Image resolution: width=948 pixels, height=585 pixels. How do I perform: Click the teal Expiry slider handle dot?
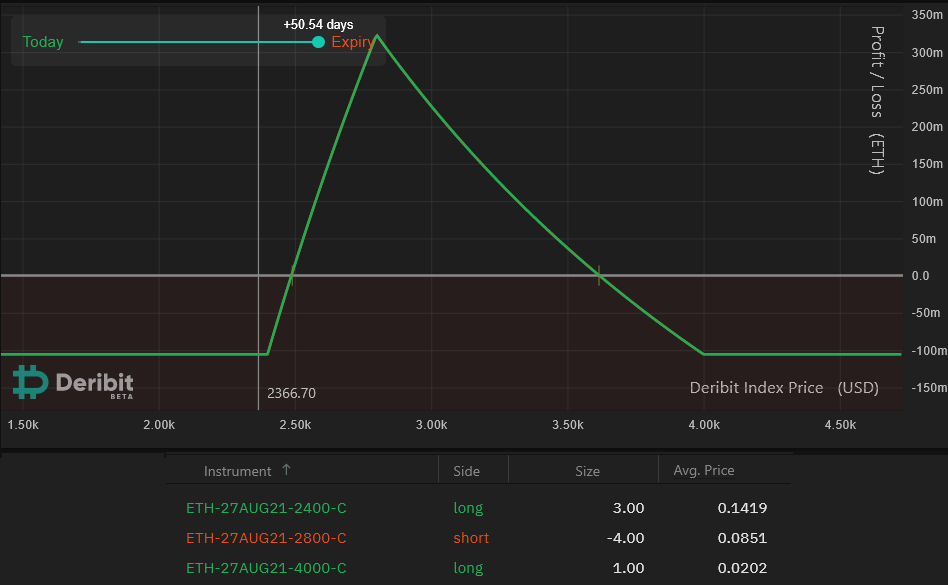(317, 42)
